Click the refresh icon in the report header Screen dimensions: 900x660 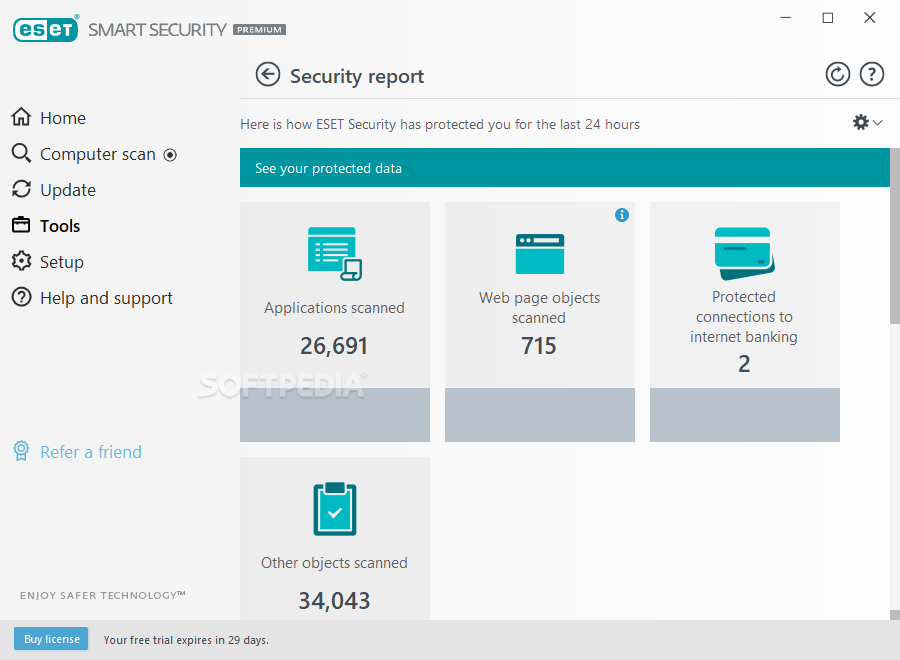pyautogui.click(x=837, y=75)
